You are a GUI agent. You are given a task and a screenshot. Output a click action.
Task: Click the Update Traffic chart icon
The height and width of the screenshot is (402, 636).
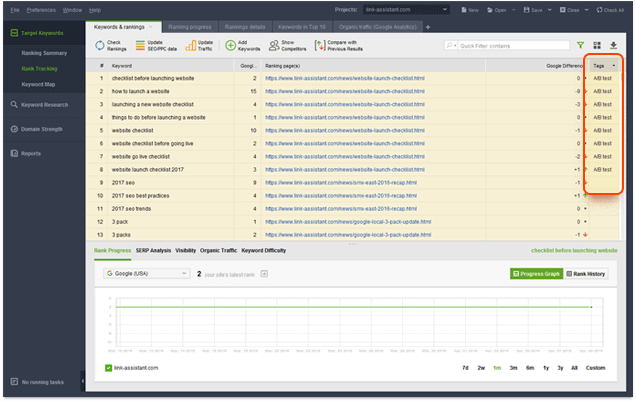191,45
